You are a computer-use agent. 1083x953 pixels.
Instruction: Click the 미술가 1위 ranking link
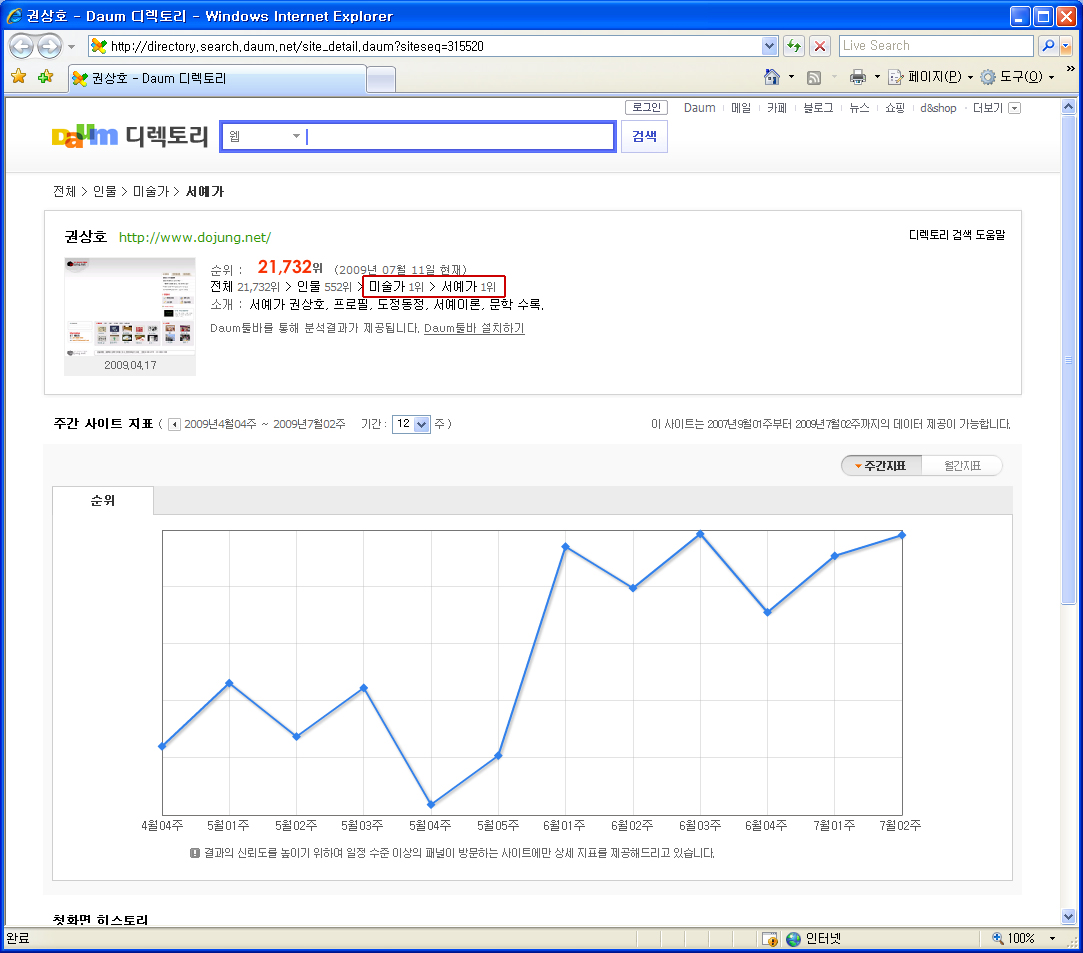pos(396,286)
